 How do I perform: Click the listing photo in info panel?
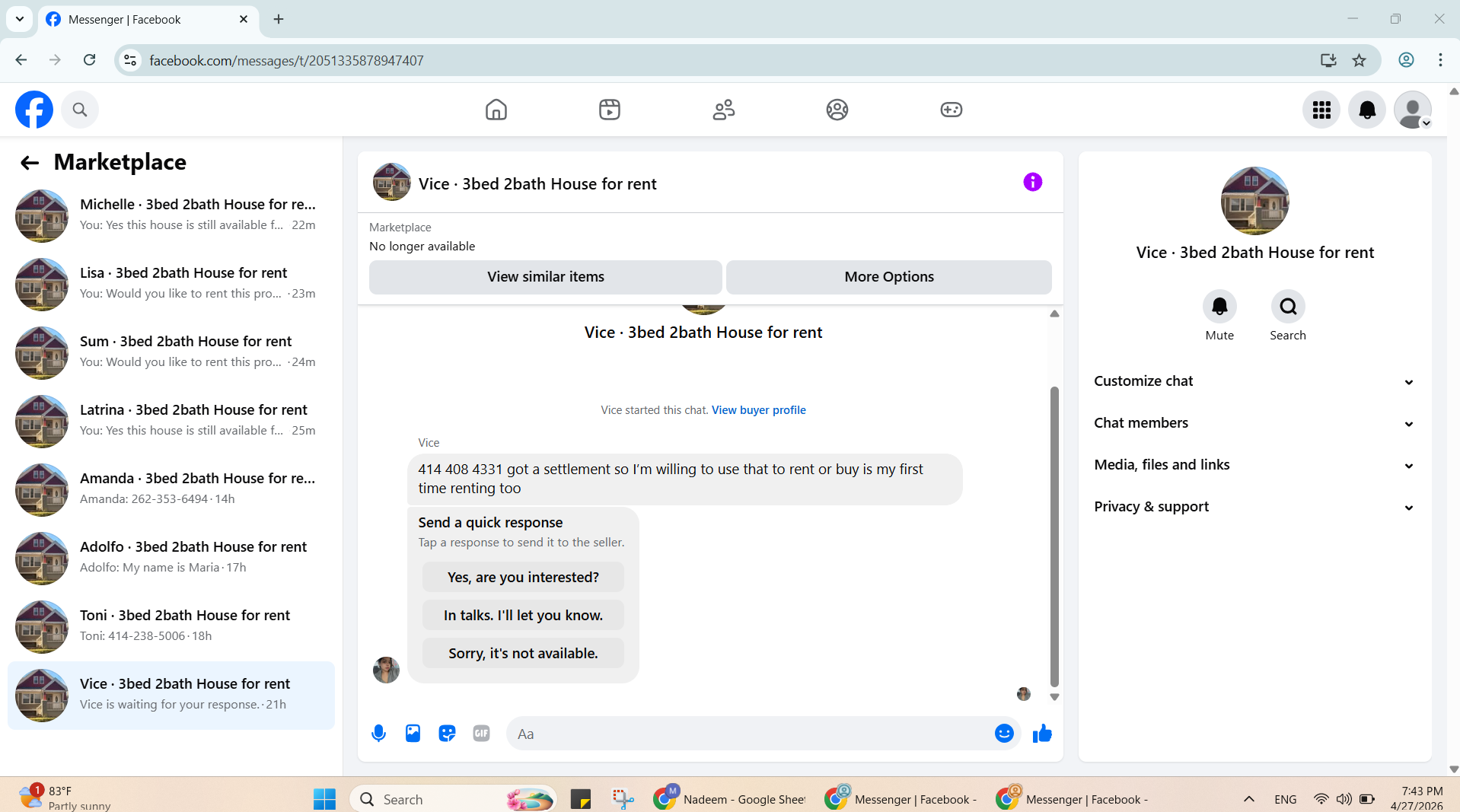click(1254, 201)
